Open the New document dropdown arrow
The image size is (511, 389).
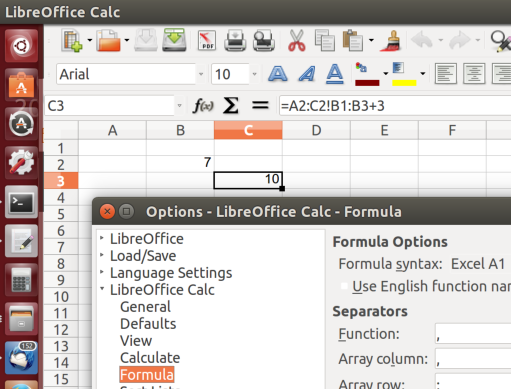(90, 40)
